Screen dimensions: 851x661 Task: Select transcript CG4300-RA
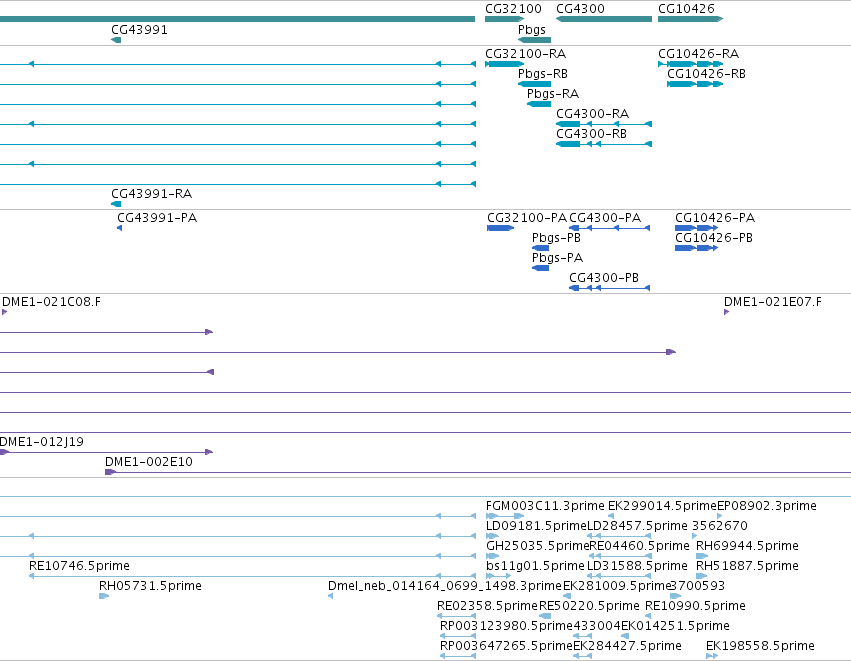click(x=604, y=124)
